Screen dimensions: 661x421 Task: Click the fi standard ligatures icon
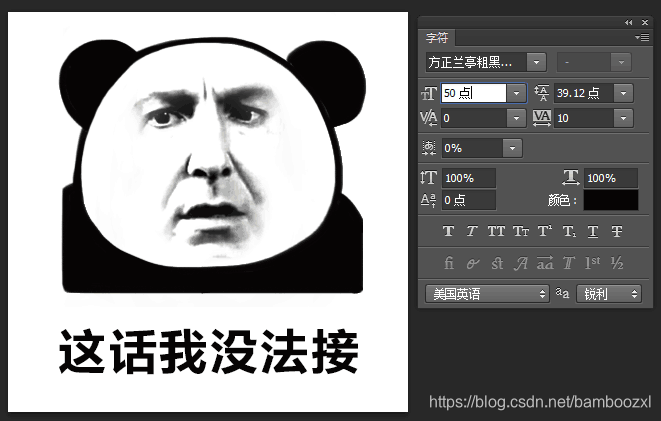point(449,263)
